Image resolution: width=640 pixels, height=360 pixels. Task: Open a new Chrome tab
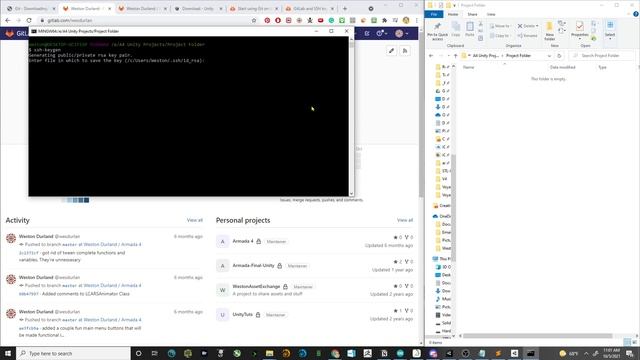[x=345, y=8]
